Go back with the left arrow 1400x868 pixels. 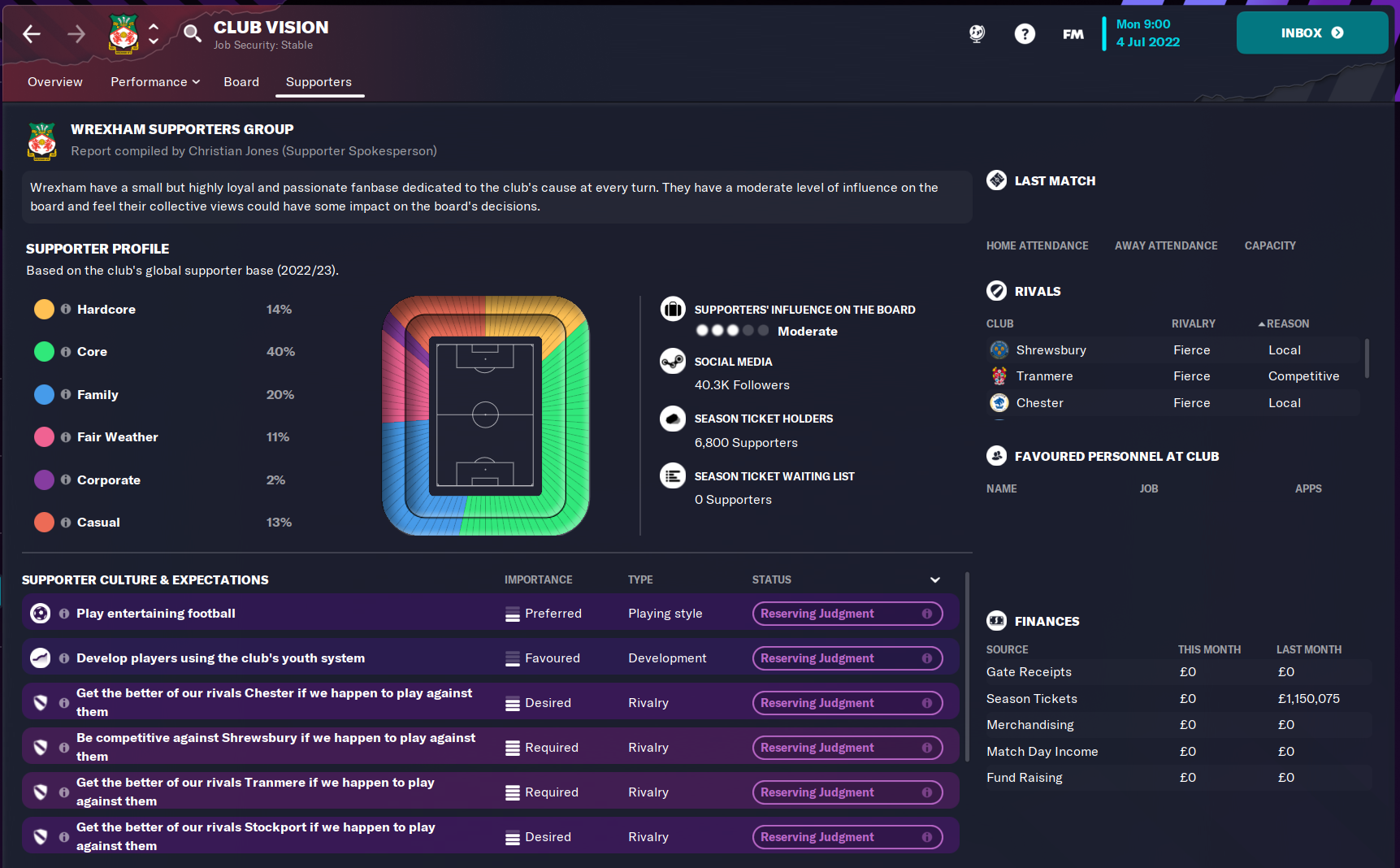[x=32, y=33]
